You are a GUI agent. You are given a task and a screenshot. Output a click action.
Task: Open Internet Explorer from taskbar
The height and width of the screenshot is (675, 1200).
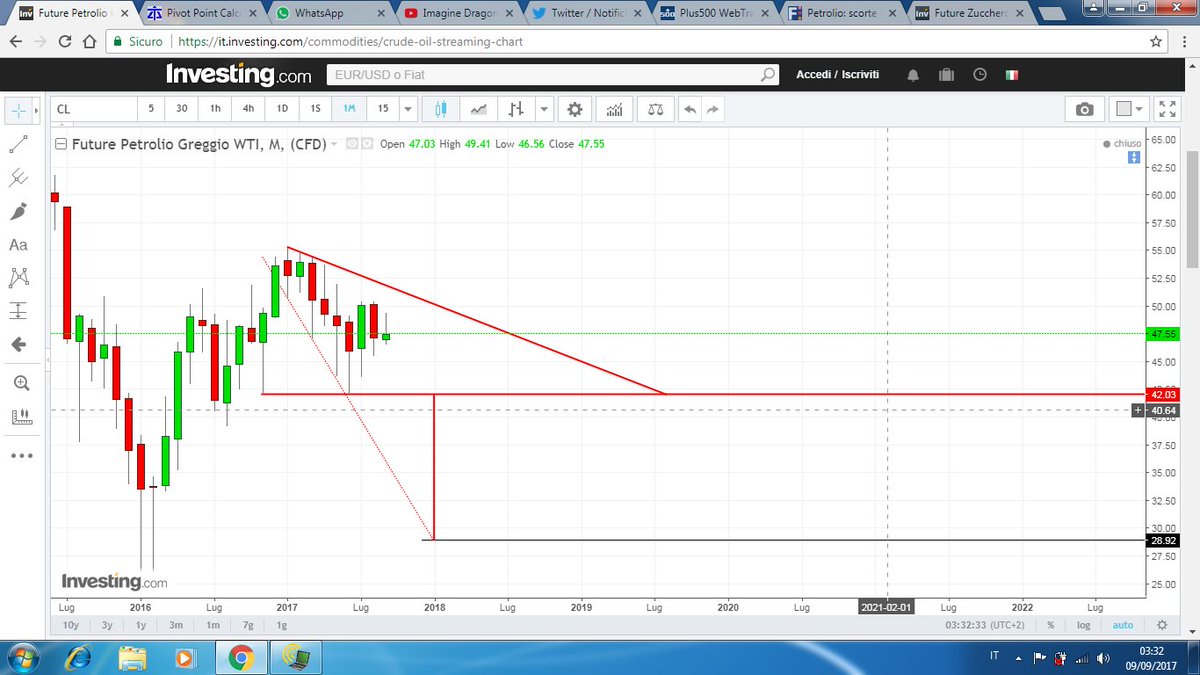[x=78, y=658]
